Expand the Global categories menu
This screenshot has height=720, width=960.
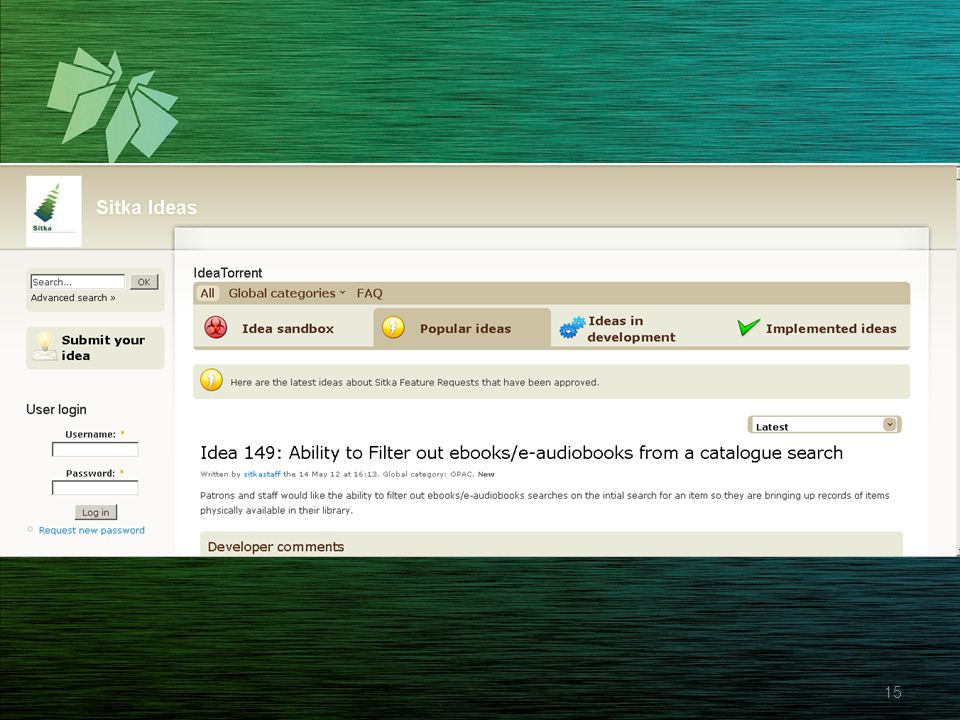(287, 293)
